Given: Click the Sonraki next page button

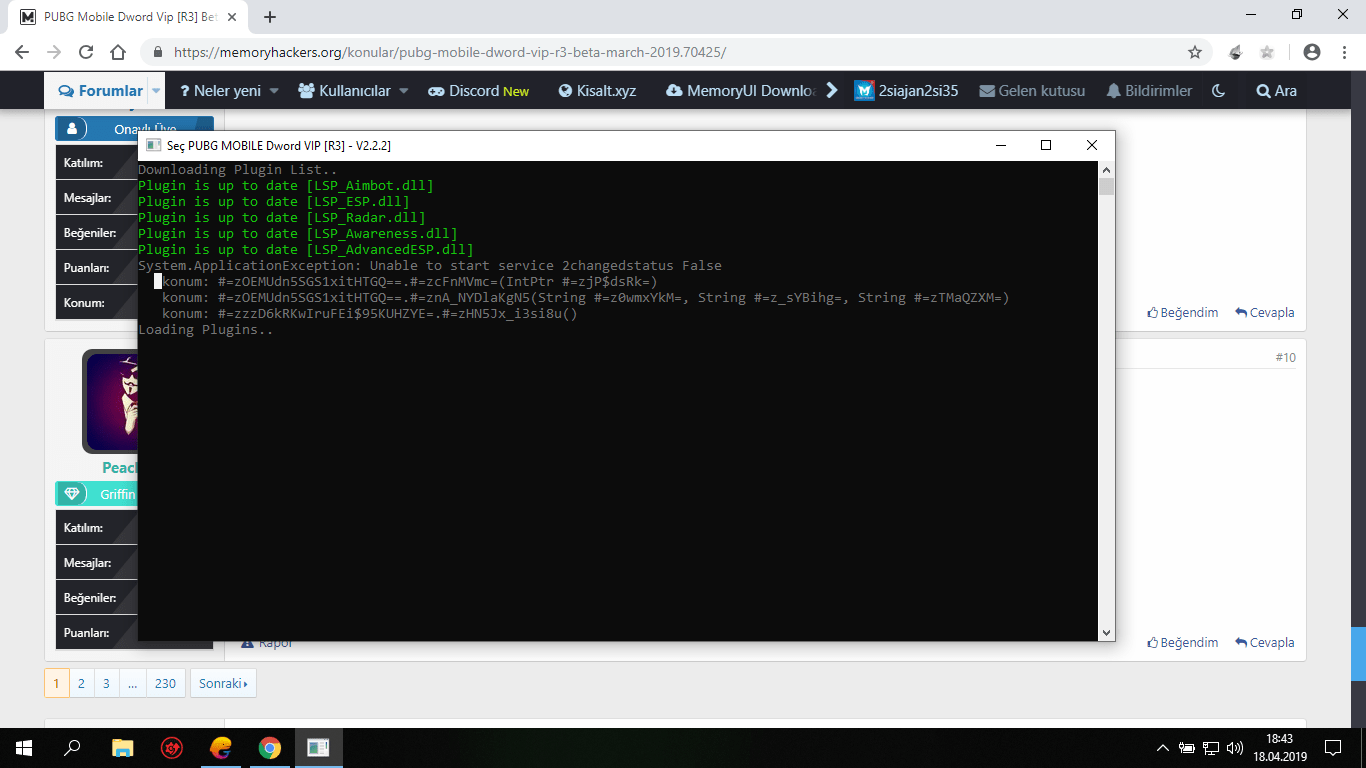Looking at the screenshot, I should coord(223,684).
